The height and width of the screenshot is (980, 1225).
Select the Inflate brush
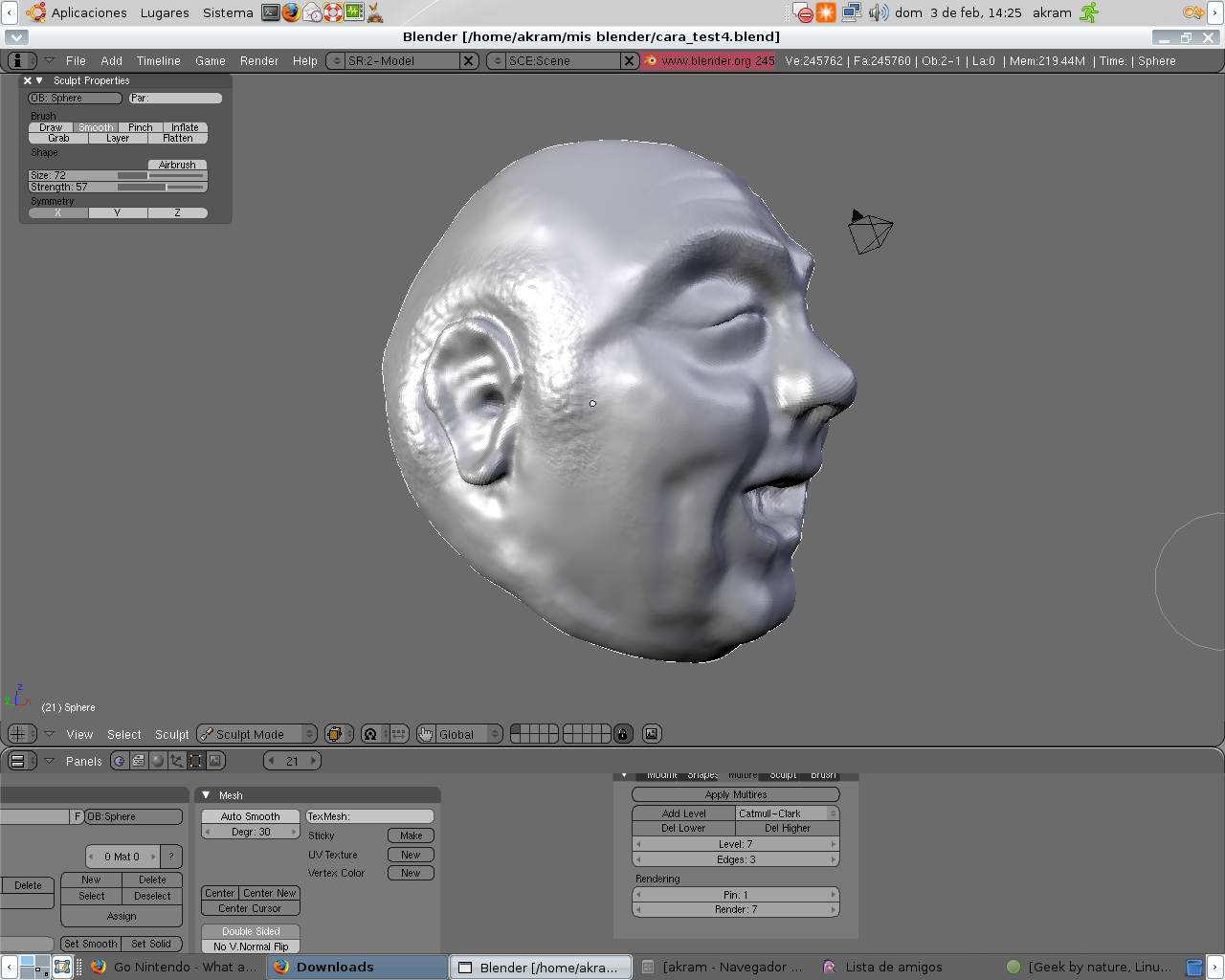pos(186,127)
